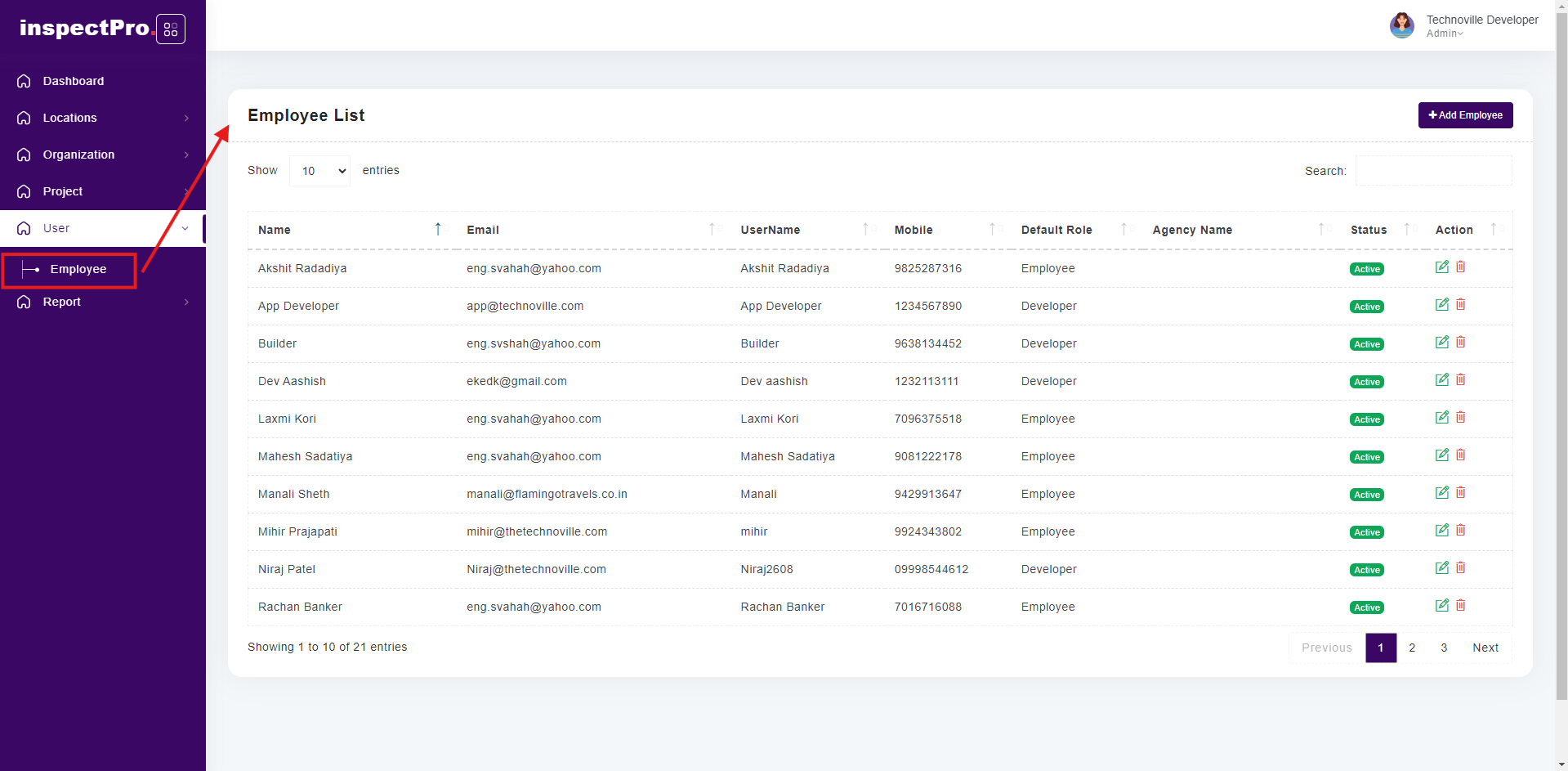This screenshot has height=771, width=1568.
Task: Go to page 2 of employees
Action: coord(1412,648)
